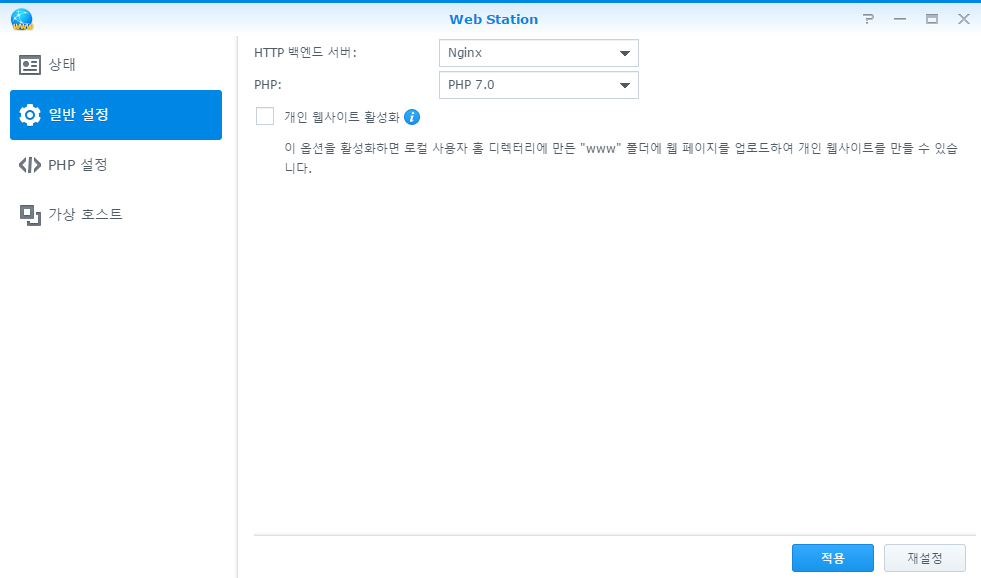Open help with the question mark icon
981x578 pixels.
coord(868,19)
